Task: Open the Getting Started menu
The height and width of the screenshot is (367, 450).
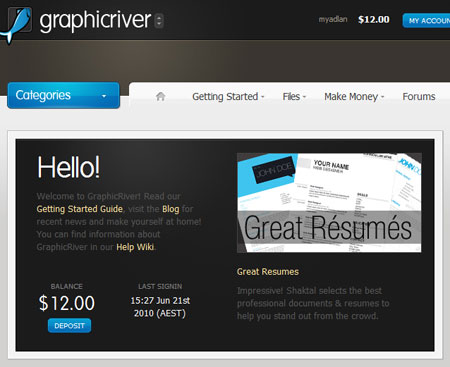Action: [228, 97]
